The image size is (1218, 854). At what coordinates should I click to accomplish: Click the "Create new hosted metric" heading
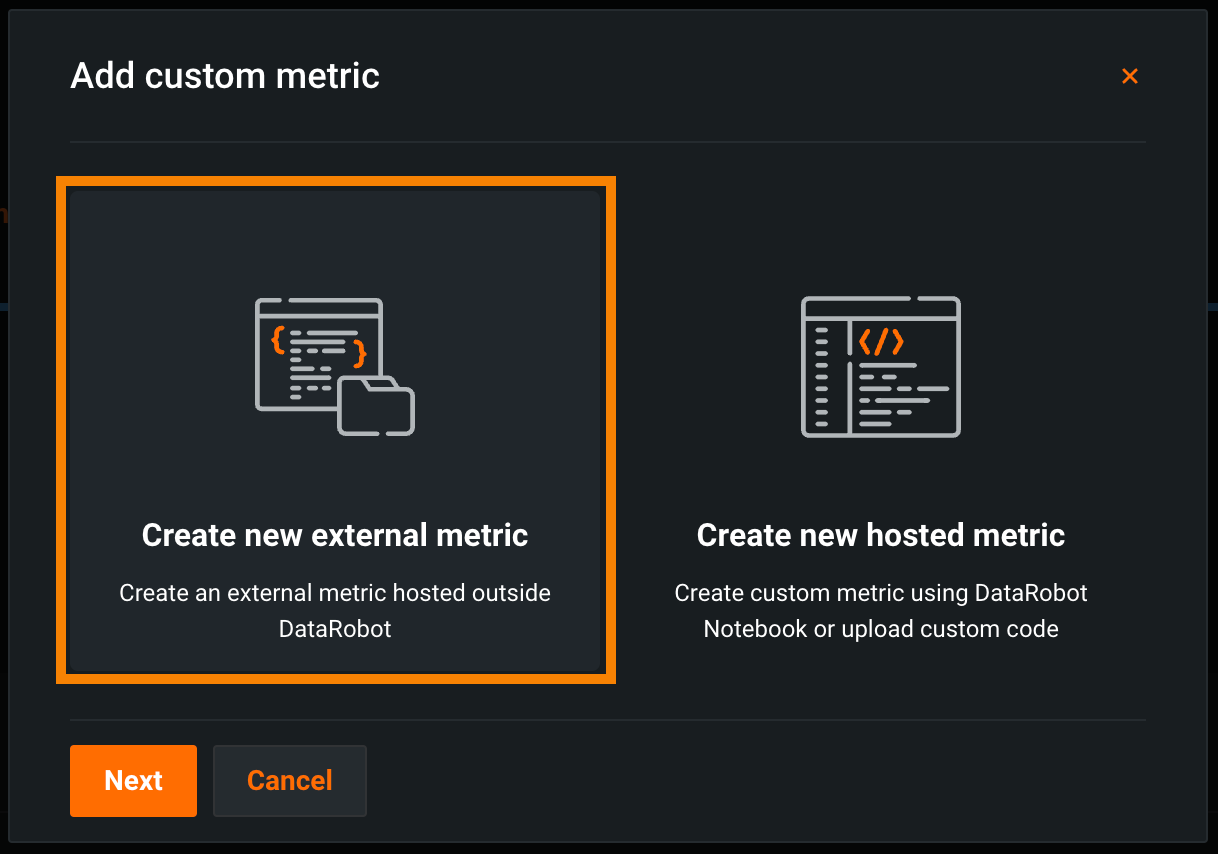[880, 535]
